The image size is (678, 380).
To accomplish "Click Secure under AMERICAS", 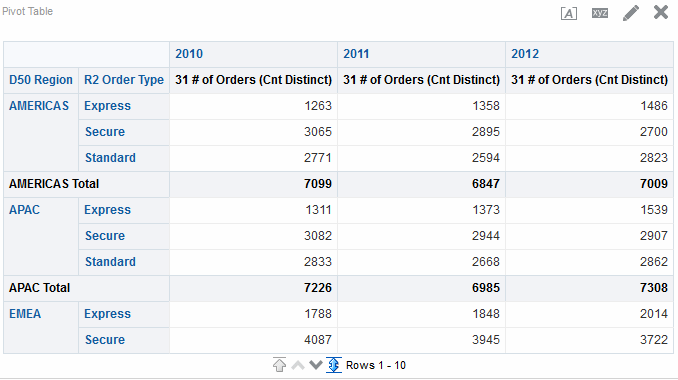I will tap(105, 132).
